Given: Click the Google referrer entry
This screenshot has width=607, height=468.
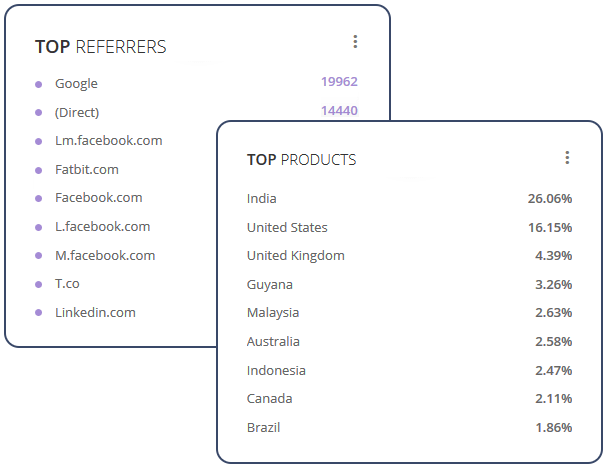Looking at the screenshot, I should pyautogui.click(x=76, y=84).
